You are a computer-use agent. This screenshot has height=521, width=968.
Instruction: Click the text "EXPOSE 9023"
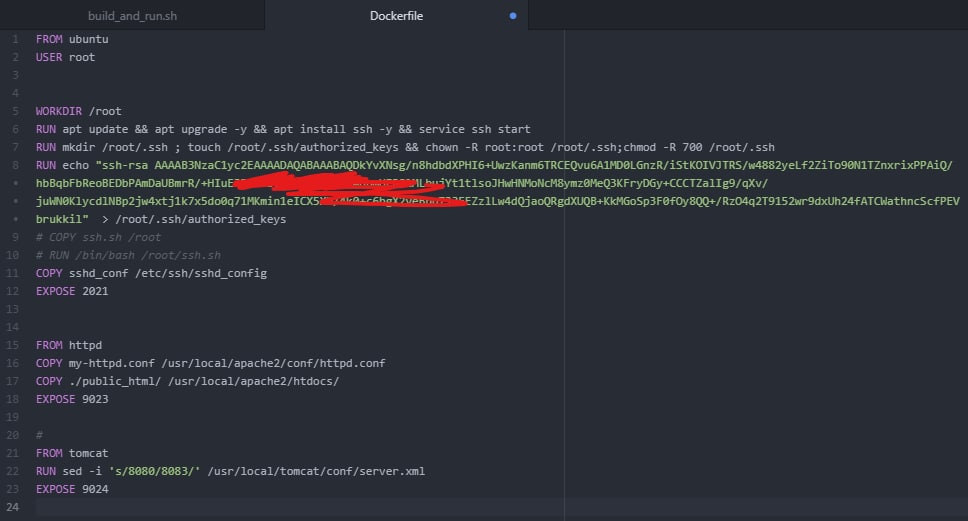pos(72,399)
